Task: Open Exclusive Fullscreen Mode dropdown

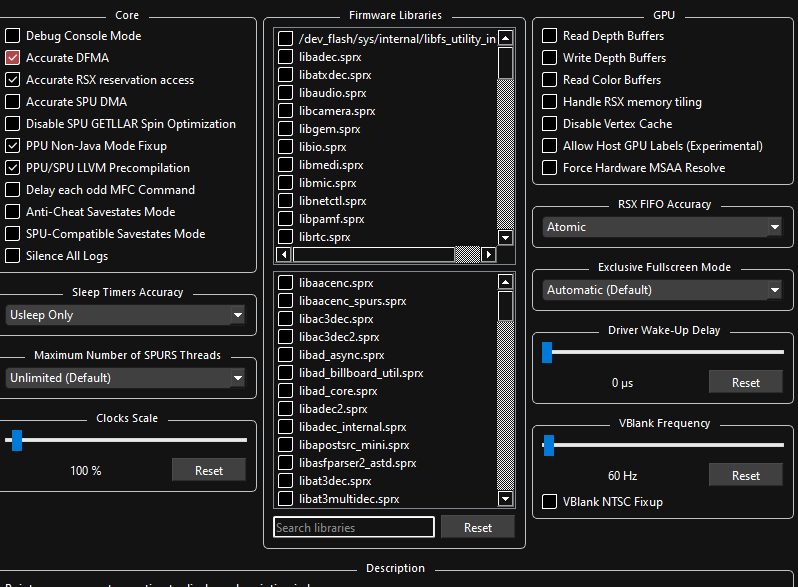Action: coord(662,290)
